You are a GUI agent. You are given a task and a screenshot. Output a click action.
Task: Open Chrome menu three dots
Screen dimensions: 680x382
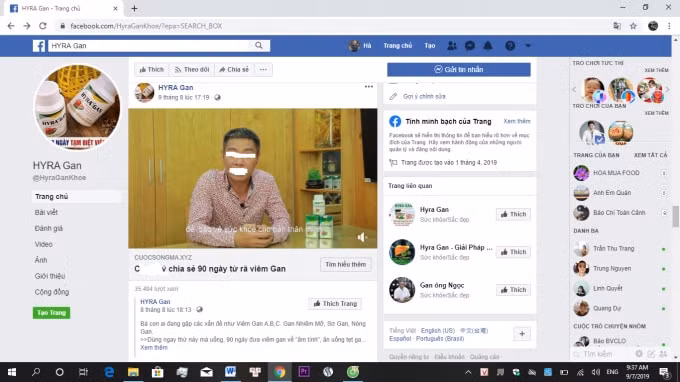[x=669, y=26]
